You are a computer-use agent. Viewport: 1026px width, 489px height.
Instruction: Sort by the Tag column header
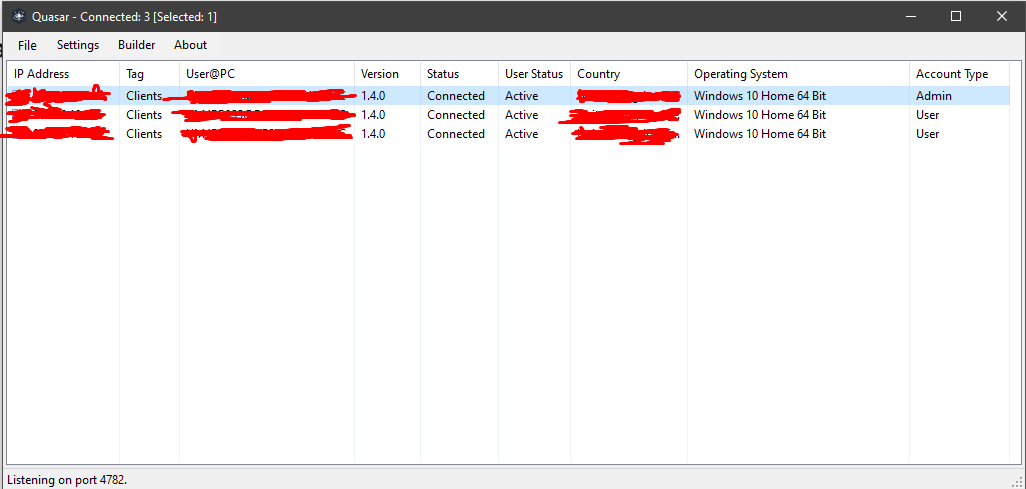(149, 74)
